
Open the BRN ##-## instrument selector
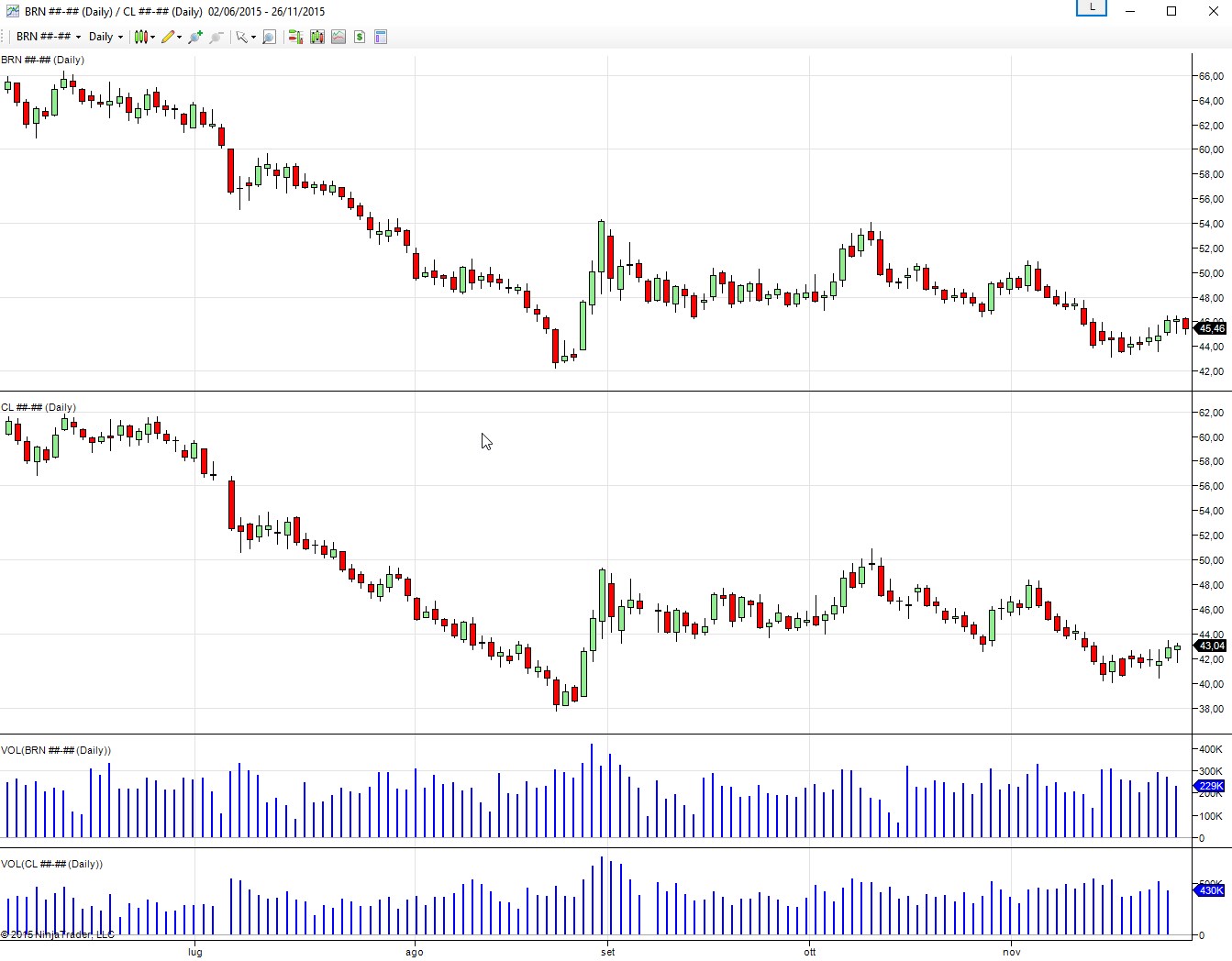point(49,37)
